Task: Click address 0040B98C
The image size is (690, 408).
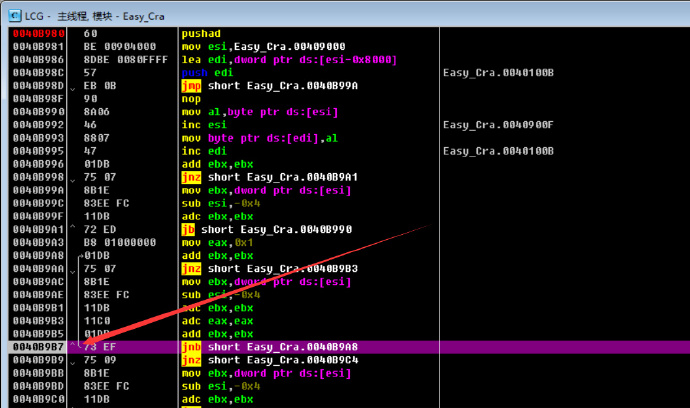Action: coord(39,73)
